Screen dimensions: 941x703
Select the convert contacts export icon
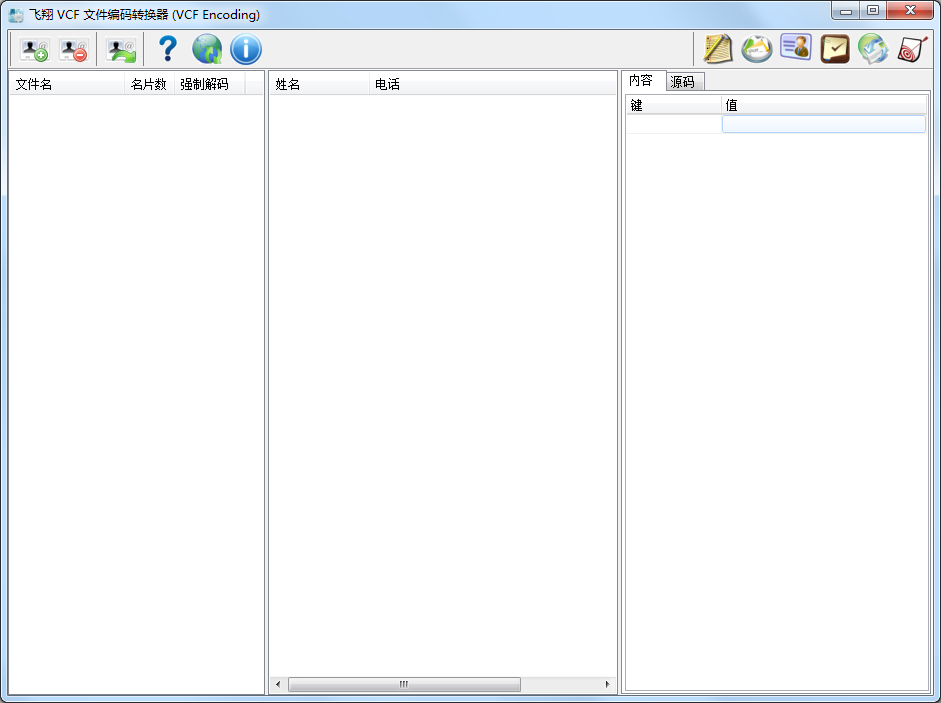coord(120,48)
